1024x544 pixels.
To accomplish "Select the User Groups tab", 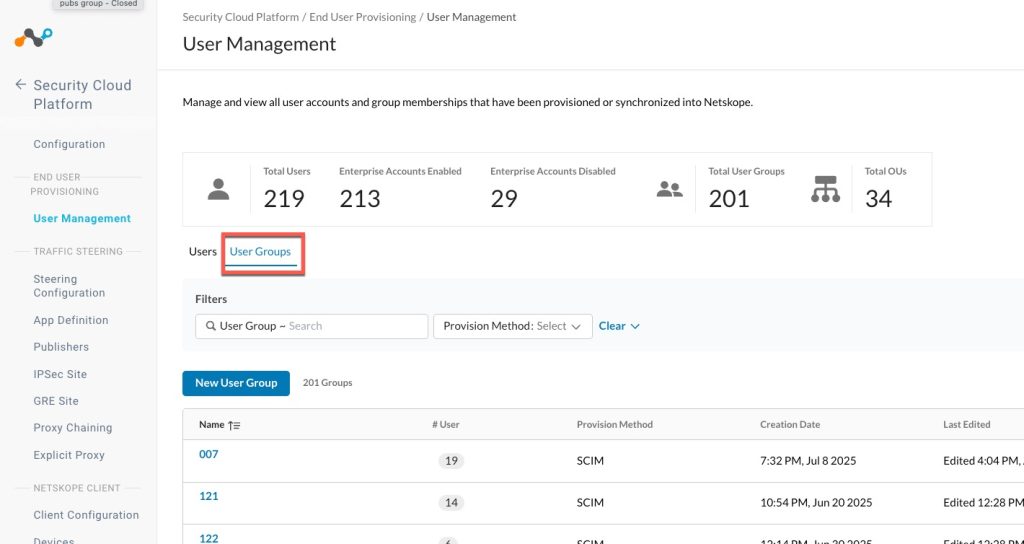I will 260,251.
